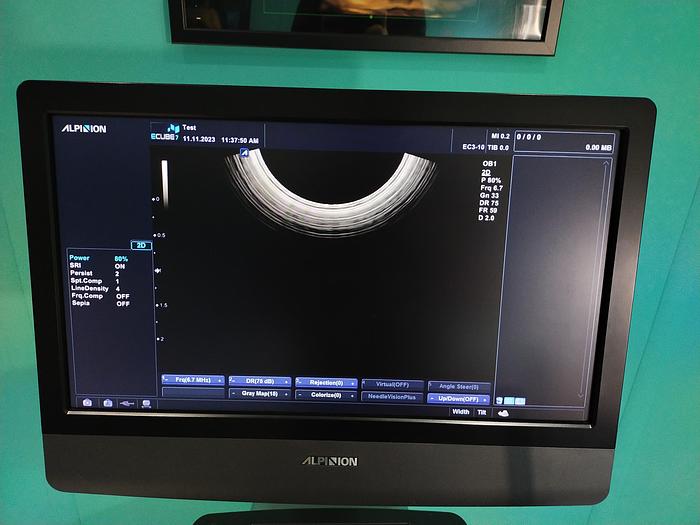
Task: Click the Up/Down(OFF) button
Action: pos(460,398)
